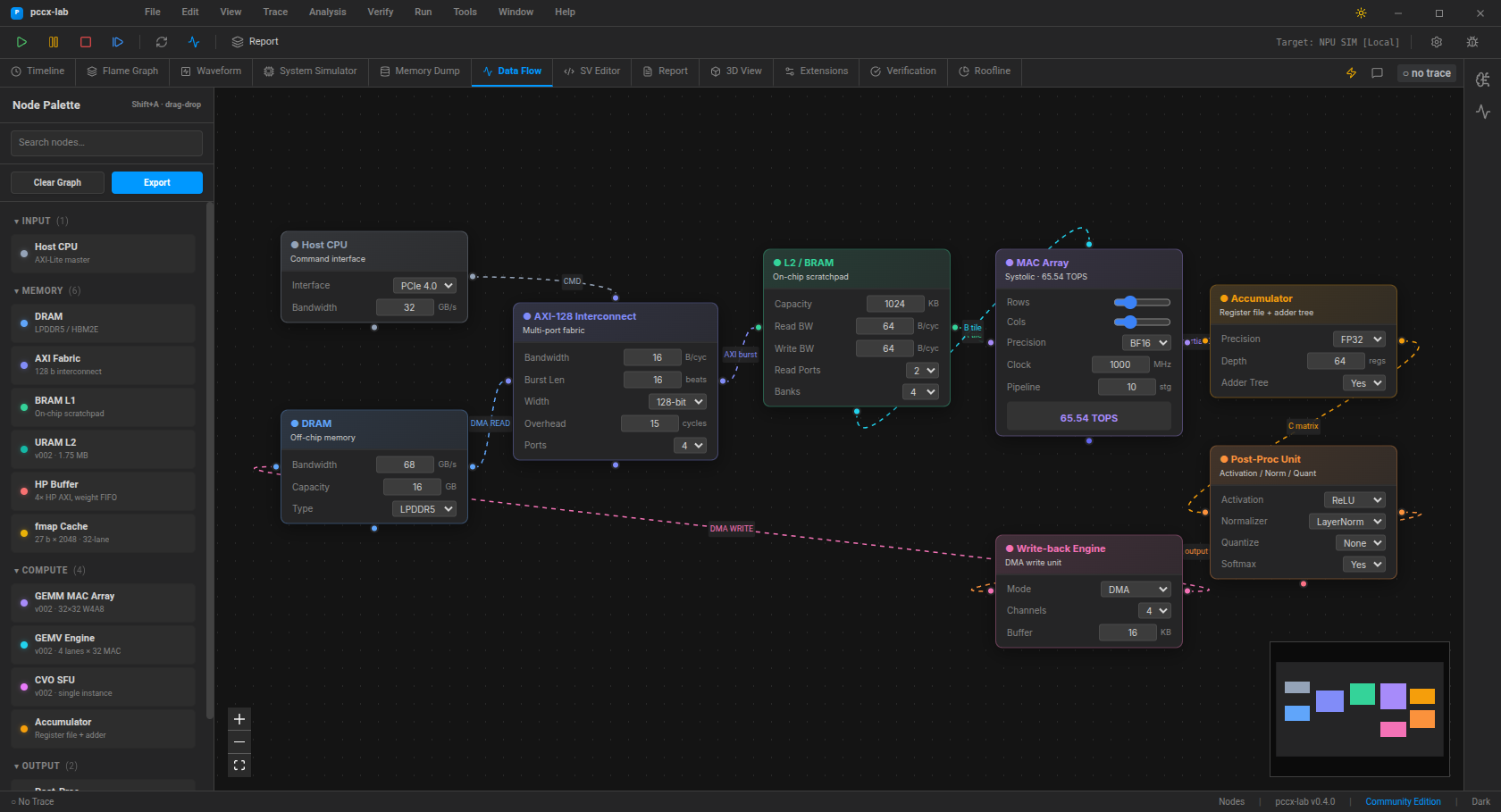Image resolution: width=1501 pixels, height=812 pixels.
Task: Click the green Run play icon
Action: pos(21,42)
